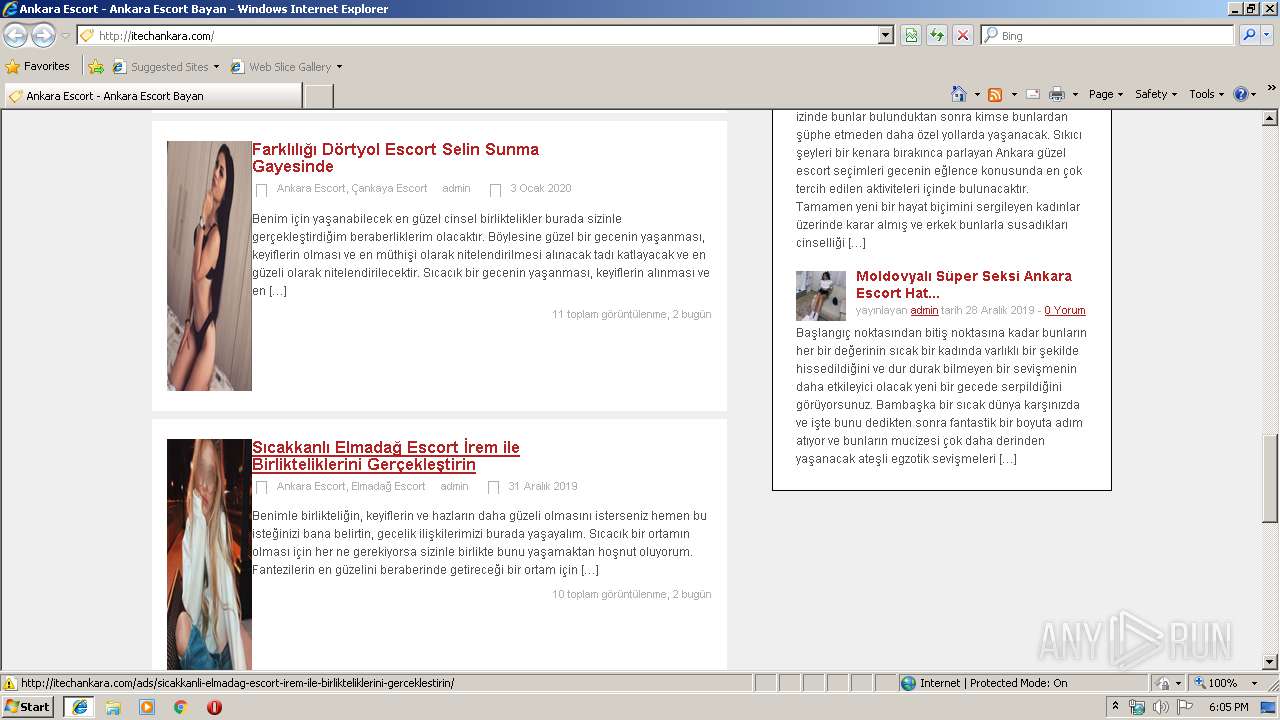
Task: Click the scrollbar down arrow
Action: coord(1270,662)
